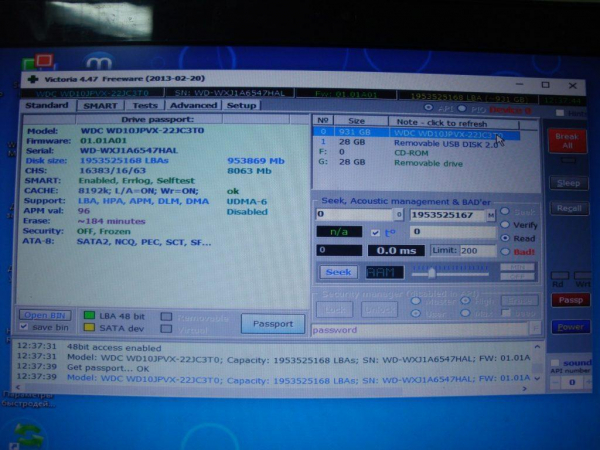Click the Sleep button
The image size is (600, 450).
point(568,183)
